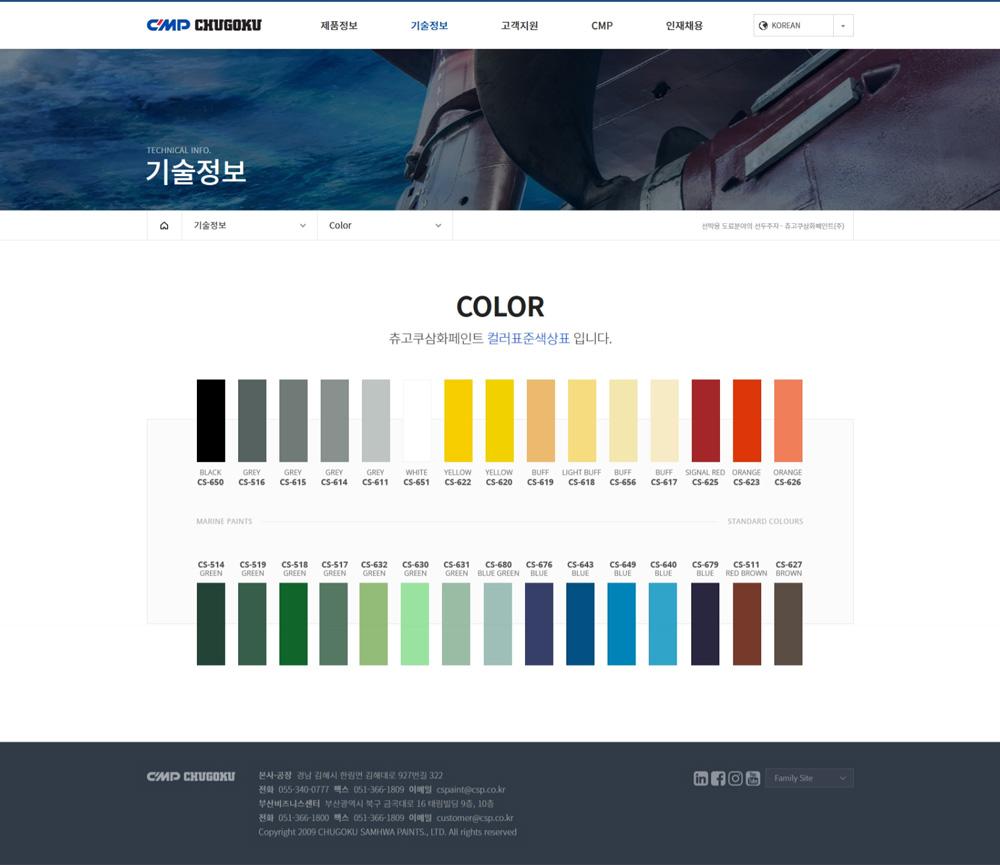Open the CMP navigation menu item

pyautogui.click(x=602, y=25)
